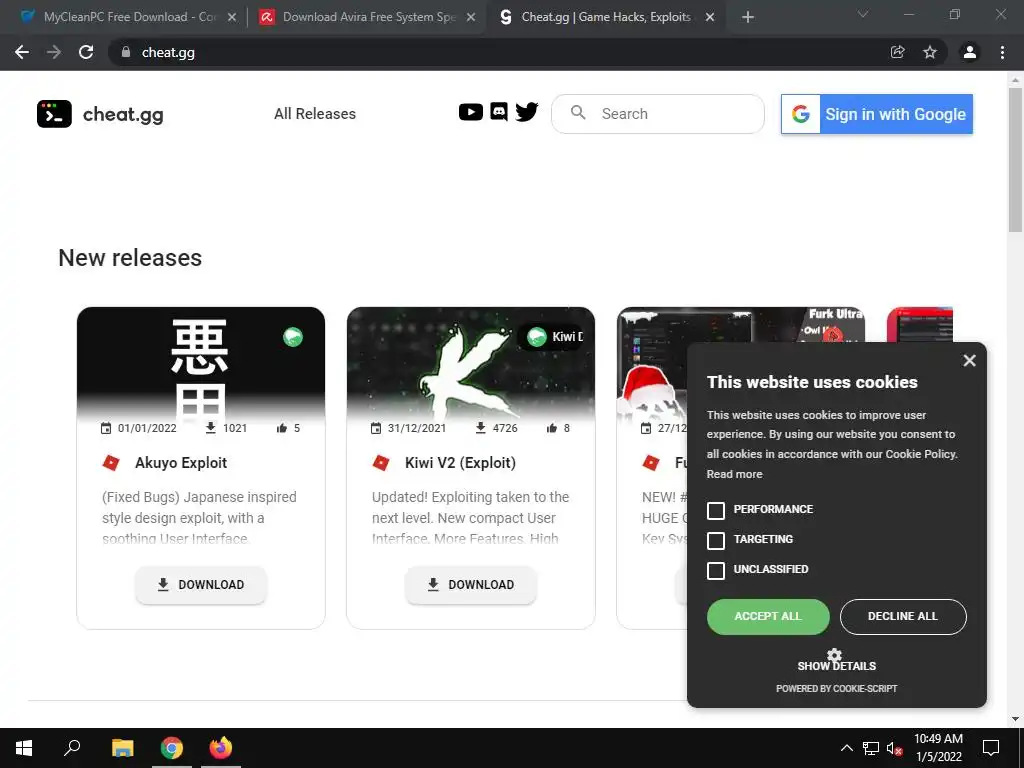The height and width of the screenshot is (768, 1024).
Task: Click the lock icon beside cheat.gg URL
Action: pos(126,52)
